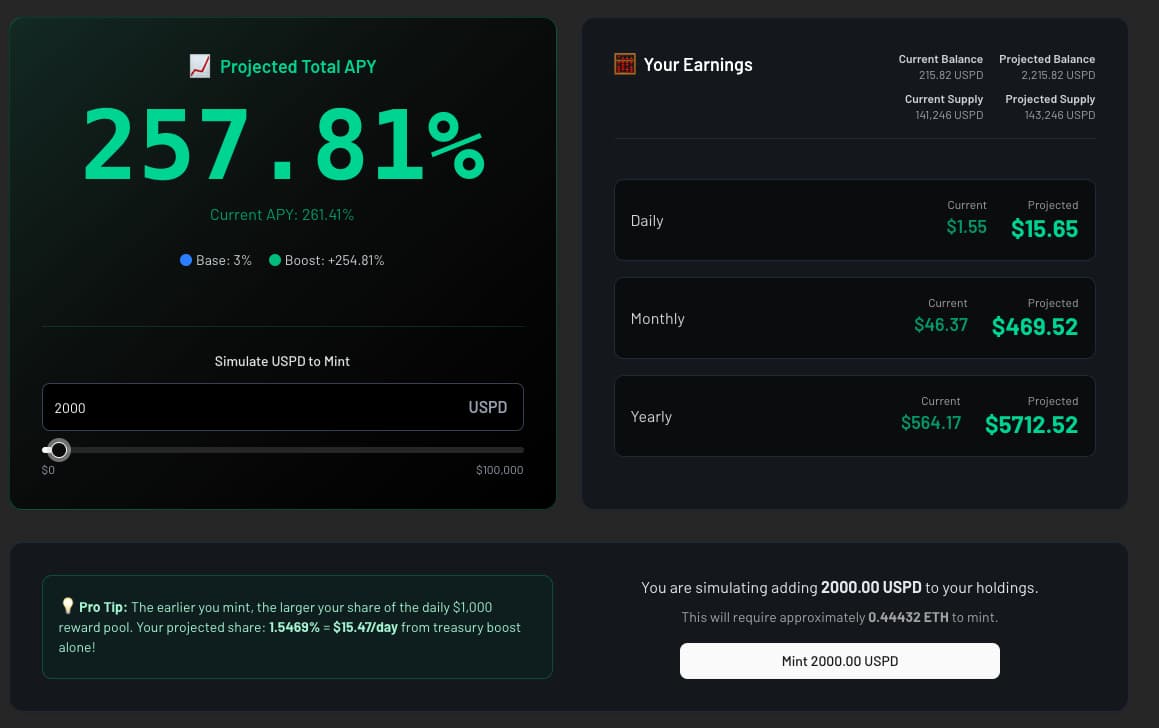Click the slider handle for USPD amount

tap(59, 450)
